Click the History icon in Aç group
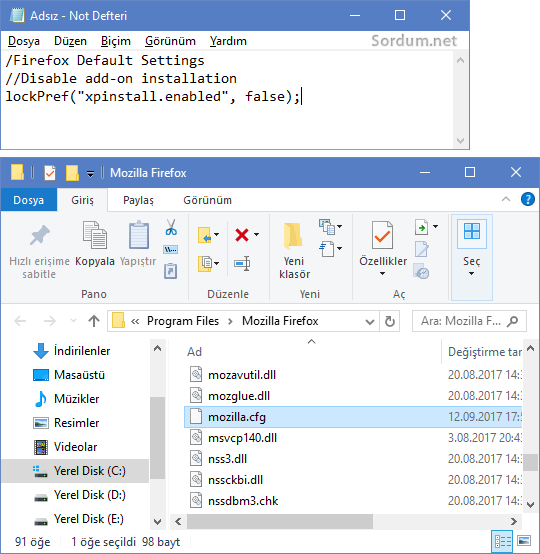Image resolution: width=540 pixels, height=554 pixels. click(421, 271)
